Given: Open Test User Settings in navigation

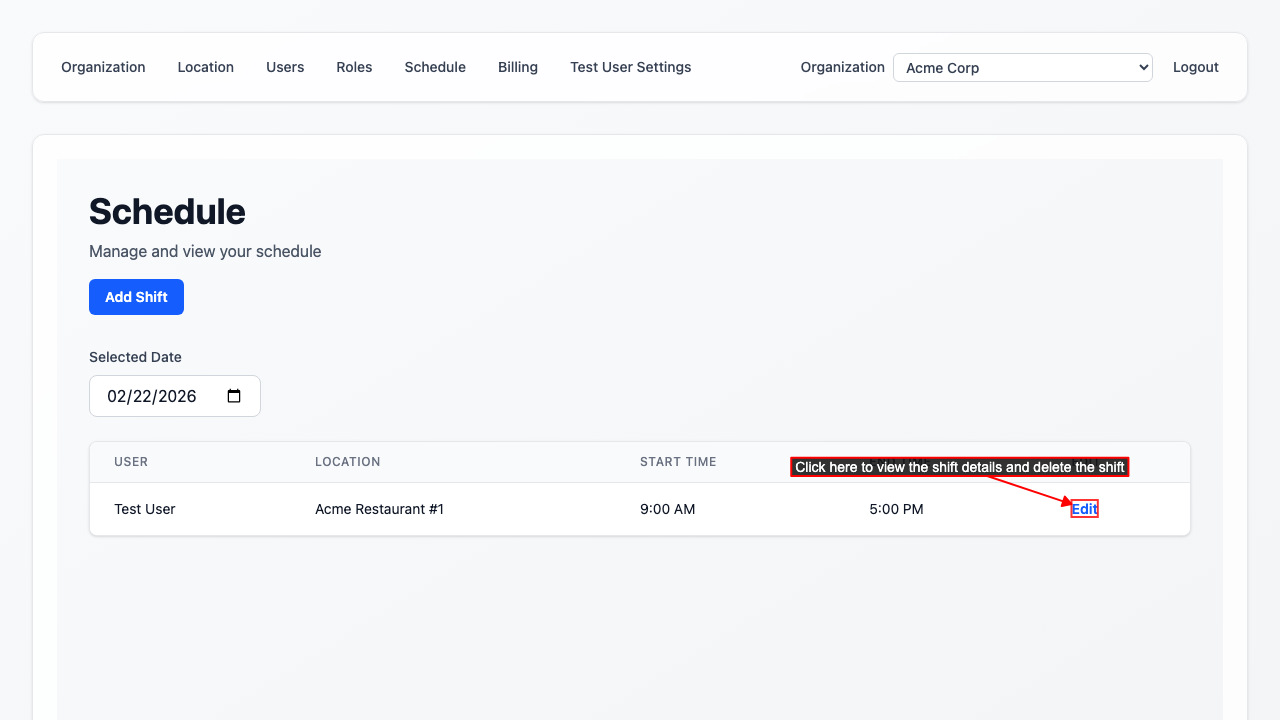Looking at the screenshot, I should pyautogui.click(x=630, y=67).
